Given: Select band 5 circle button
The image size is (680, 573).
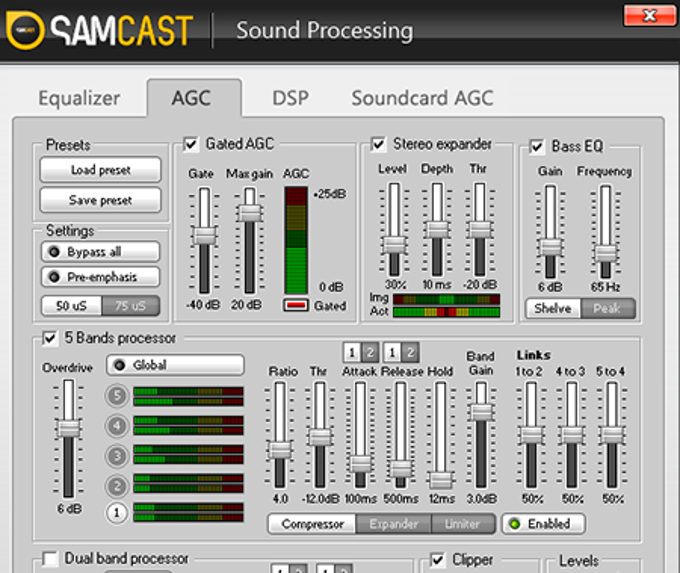Looking at the screenshot, I should pyautogui.click(x=117, y=396).
